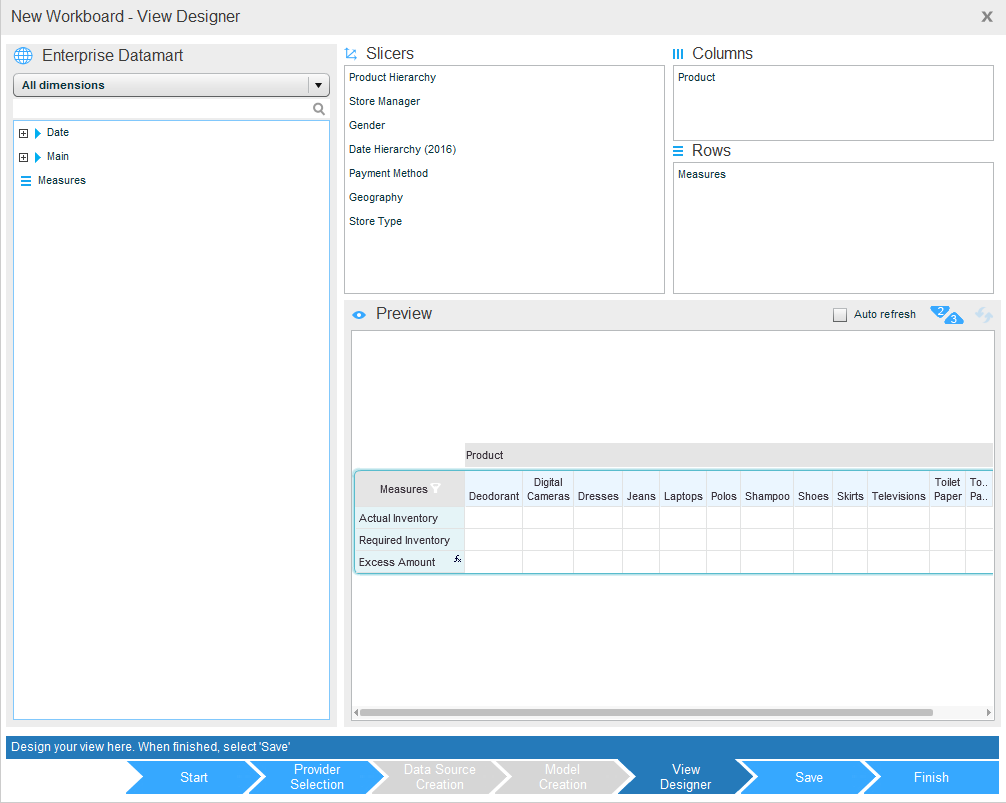Screen dimensions: 1006x803
Task: Click the Skirts column header
Action: [850, 489]
